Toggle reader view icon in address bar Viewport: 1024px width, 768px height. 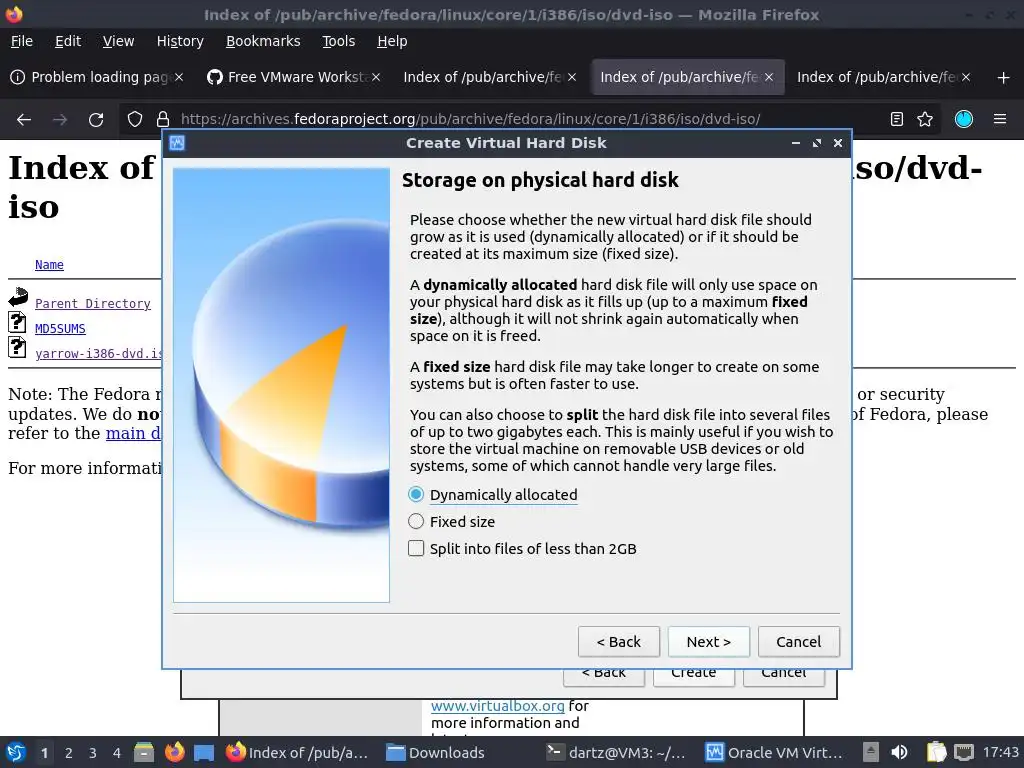(897, 120)
